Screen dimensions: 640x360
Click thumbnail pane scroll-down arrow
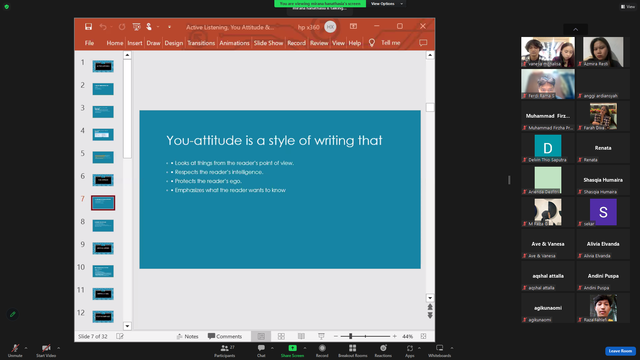pyautogui.click(x=127, y=326)
